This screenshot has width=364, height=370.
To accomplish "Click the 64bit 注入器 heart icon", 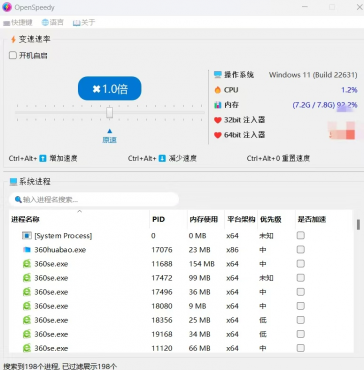I will point(218,135).
